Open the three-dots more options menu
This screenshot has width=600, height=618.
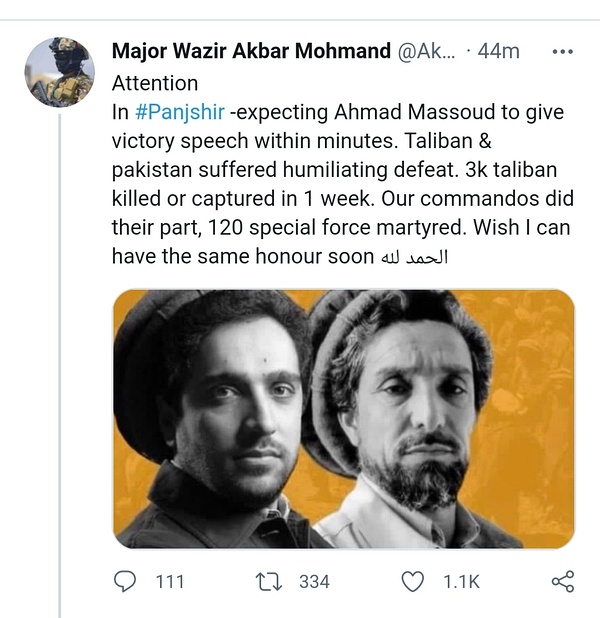coord(563,51)
